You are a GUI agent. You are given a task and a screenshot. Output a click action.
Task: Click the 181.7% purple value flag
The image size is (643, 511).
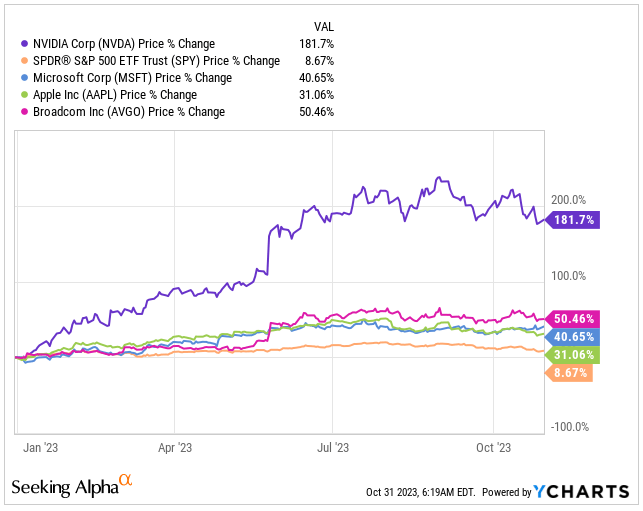pyautogui.click(x=572, y=220)
